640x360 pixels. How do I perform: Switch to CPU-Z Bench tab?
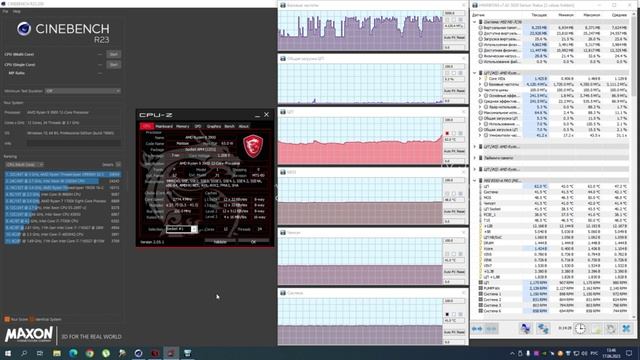click(229, 126)
